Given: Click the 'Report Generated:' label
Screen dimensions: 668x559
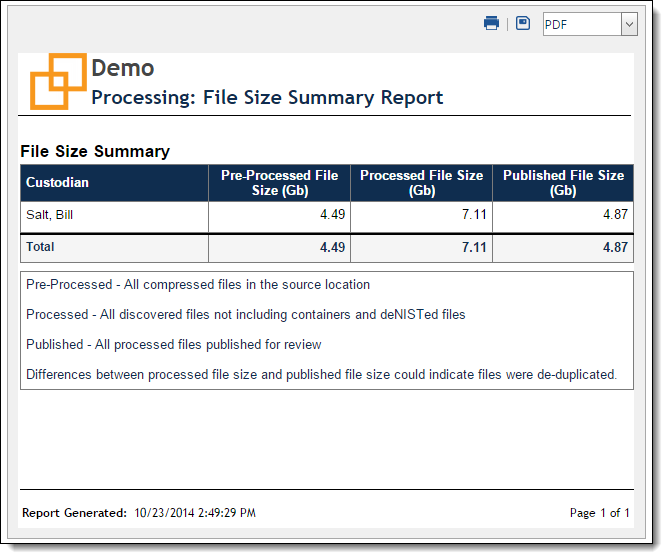Looking at the screenshot, I should (75, 513).
